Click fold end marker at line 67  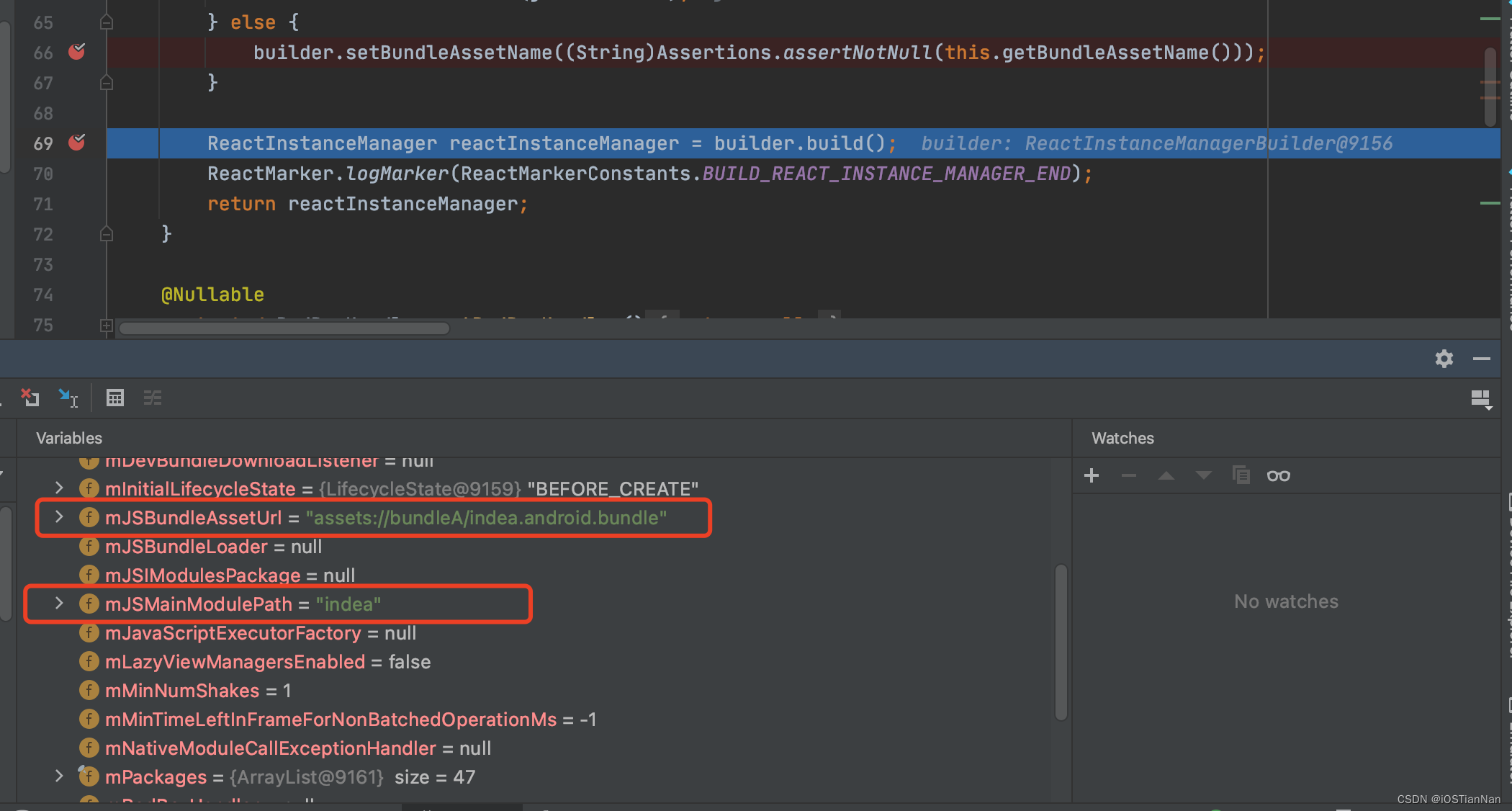point(107,83)
